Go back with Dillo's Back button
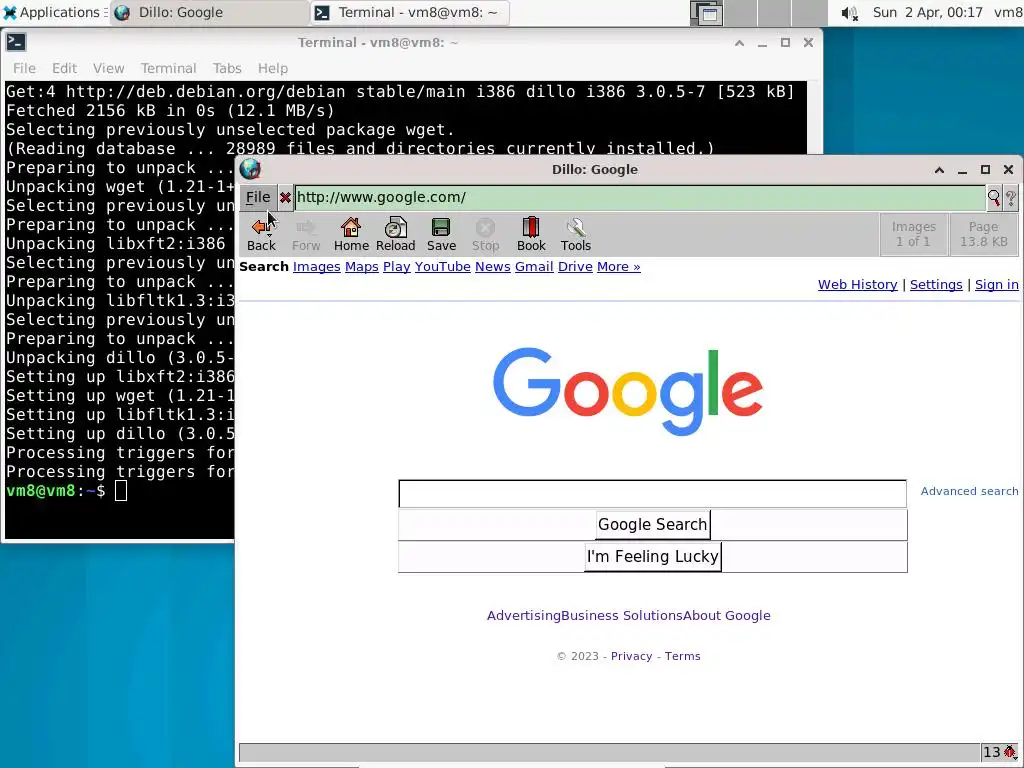The width and height of the screenshot is (1024, 768). pyautogui.click(x=261, y=234)
